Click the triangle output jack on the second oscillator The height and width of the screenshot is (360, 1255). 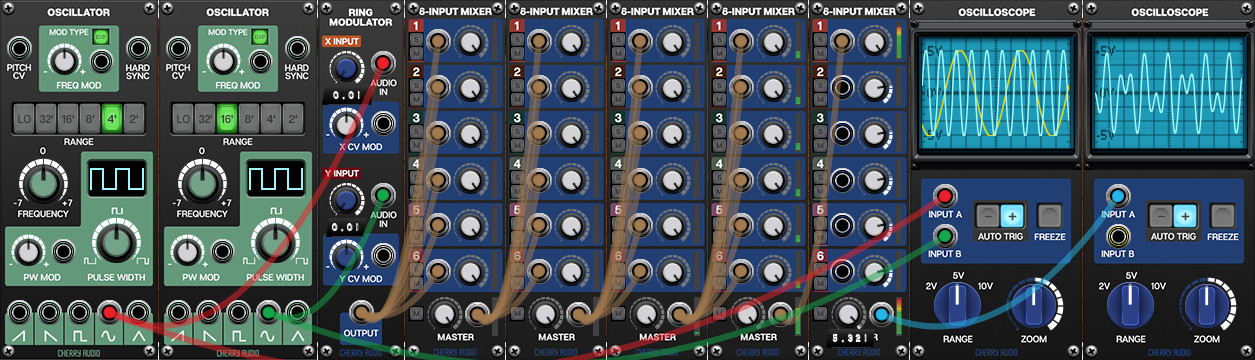[x=298, y=313]
